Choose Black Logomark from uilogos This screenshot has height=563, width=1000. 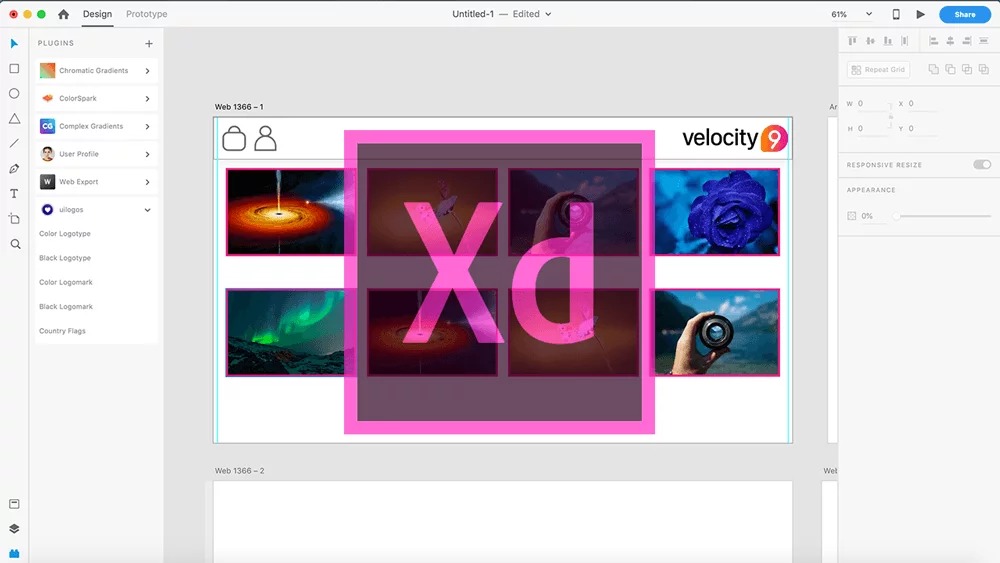tap(66, 307)
